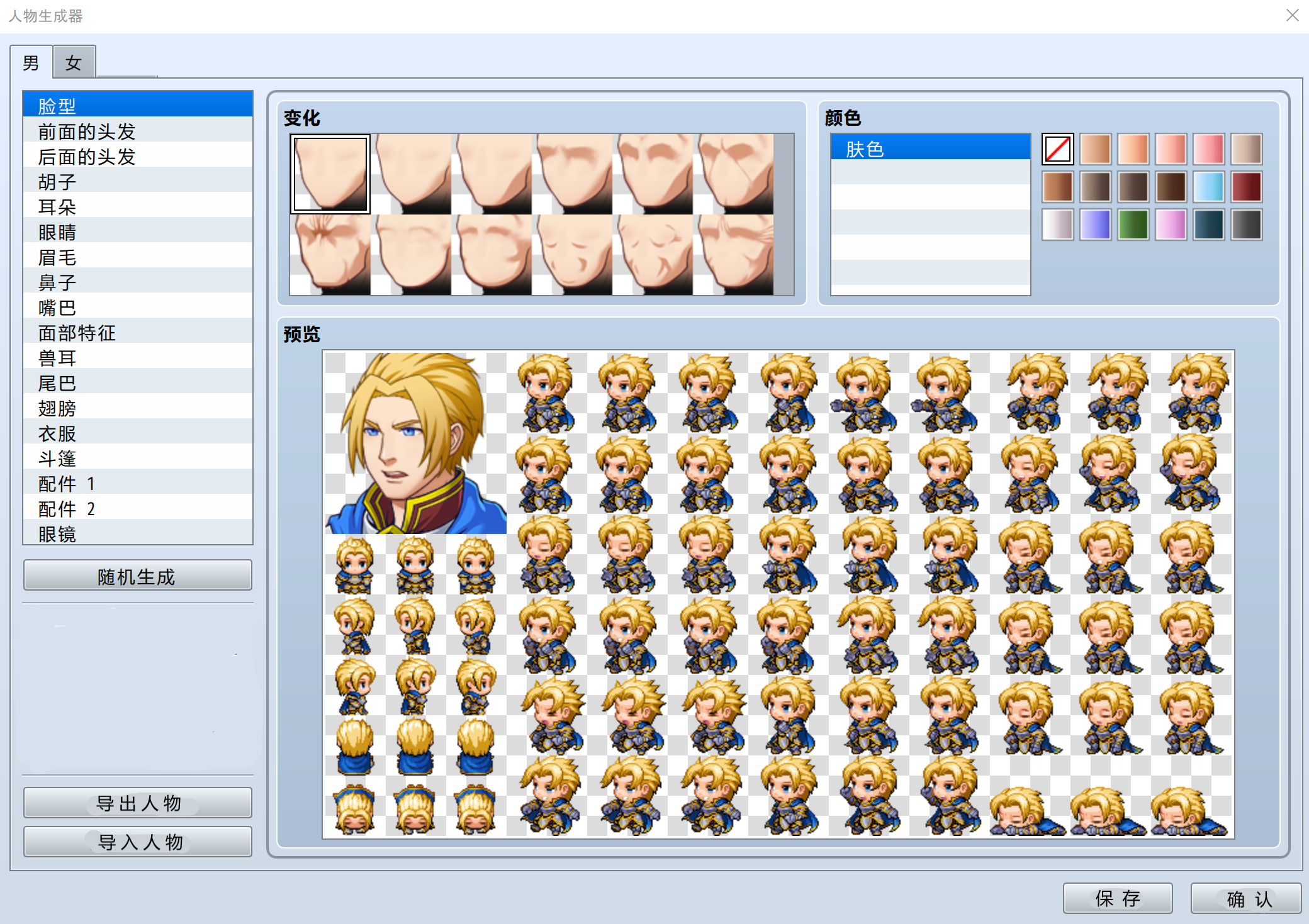This screenshot has width=1309, height=924.
Task: Select the dark teal color swatch
Action: click(x=1209, y=225)
